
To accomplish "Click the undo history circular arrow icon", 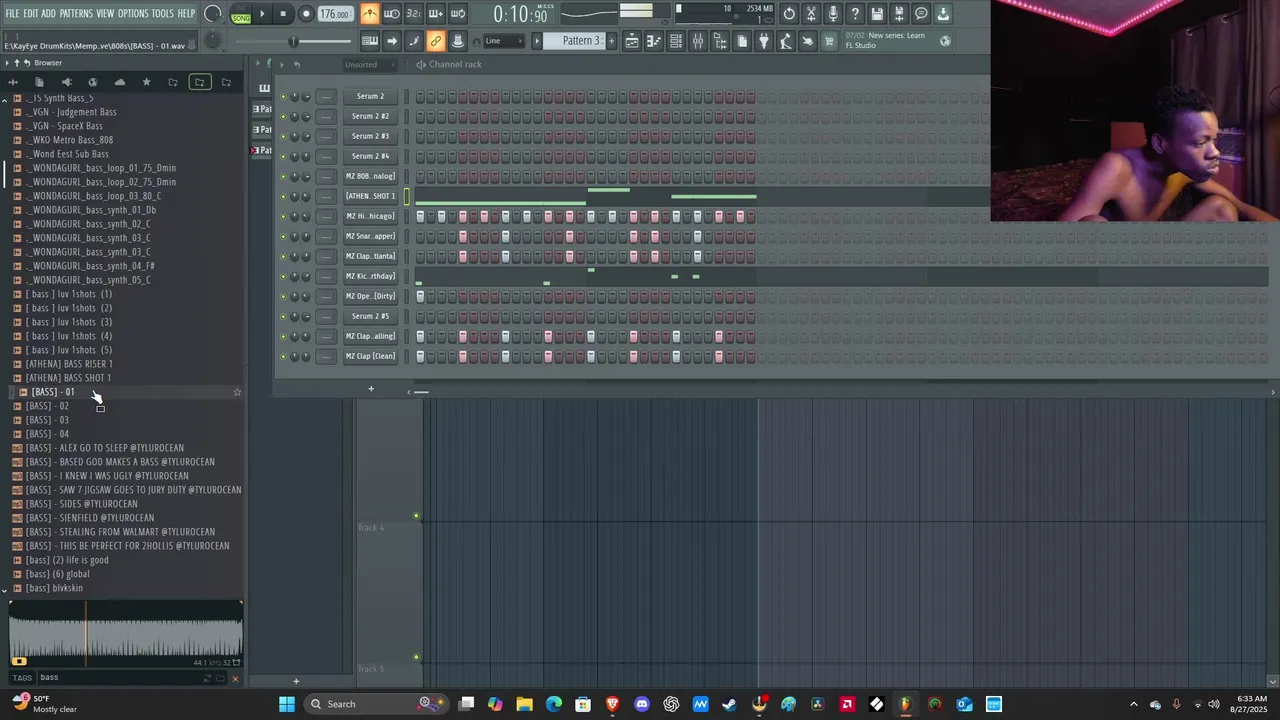I will pos(789,14).
